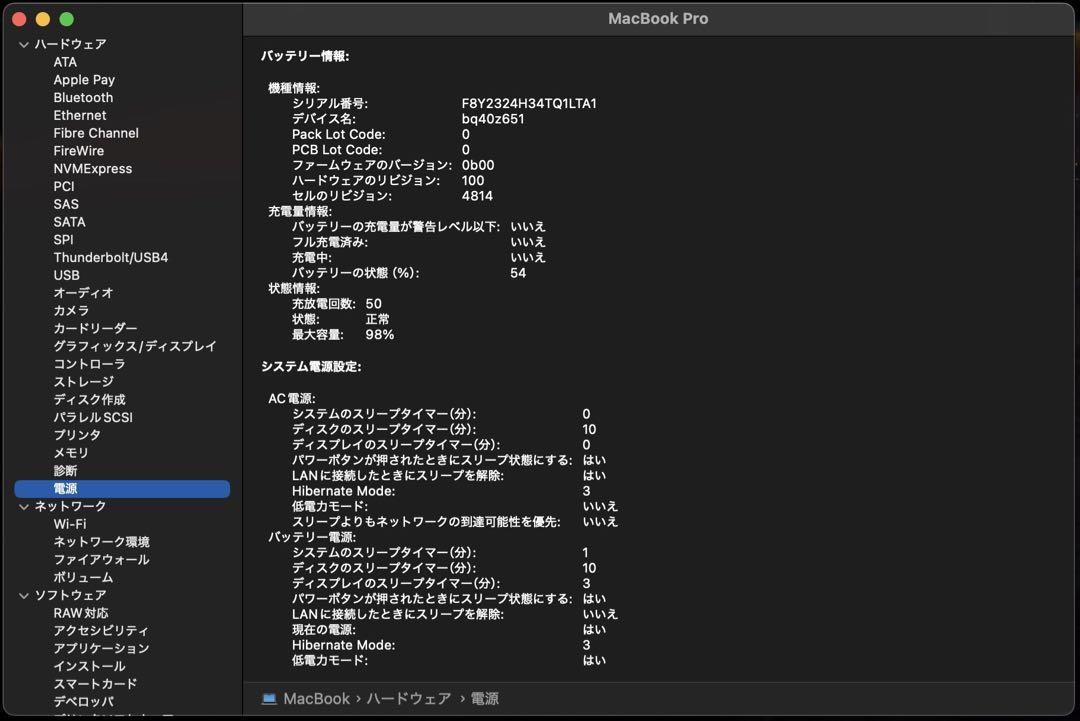Select ATA in the sidebar
The image size is (1080, 721).
point(65,62)
